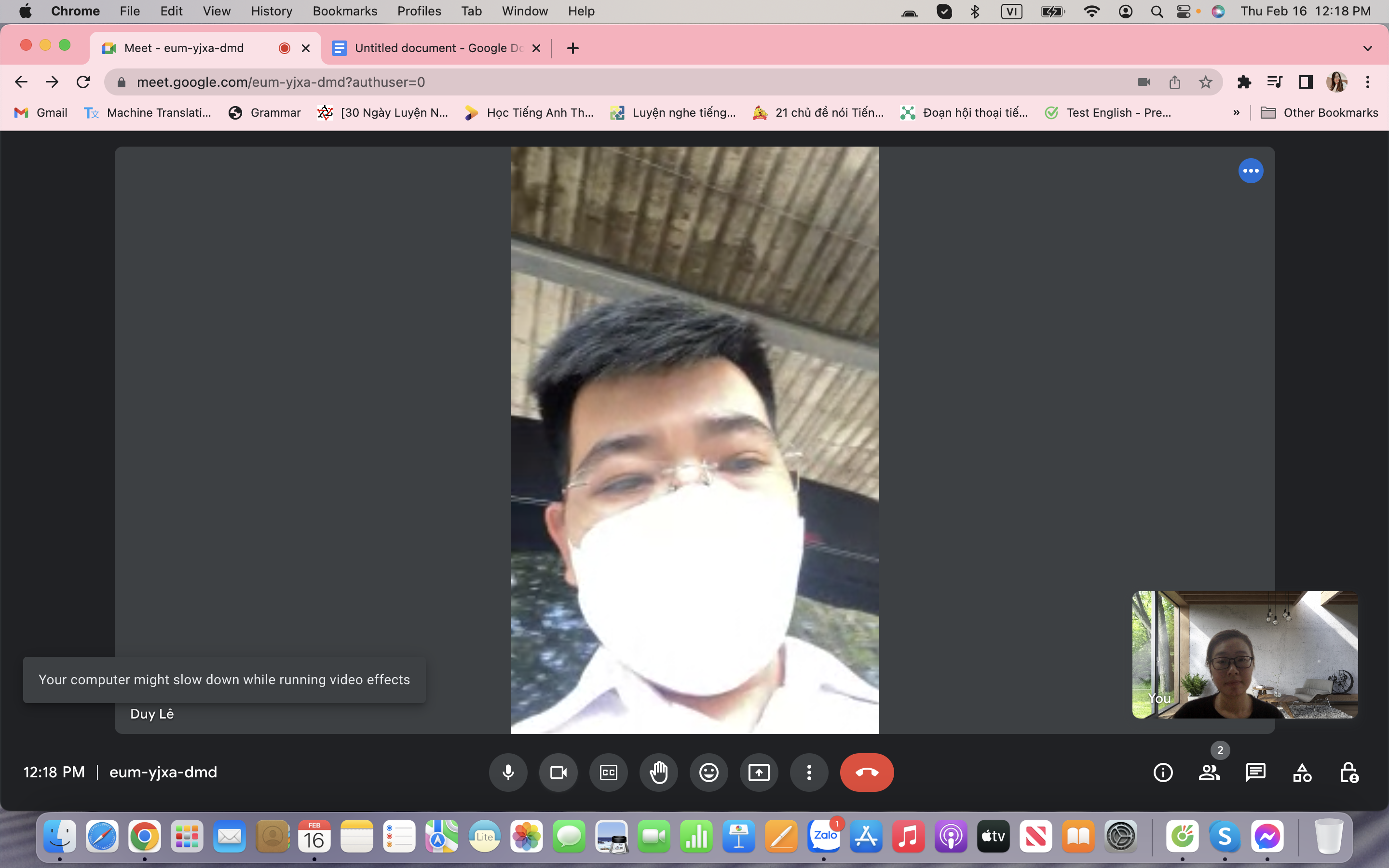
Task: Select the Meet eum-yjxa-dmd tab
Action: pyautogui.click(x=205, y=48)
